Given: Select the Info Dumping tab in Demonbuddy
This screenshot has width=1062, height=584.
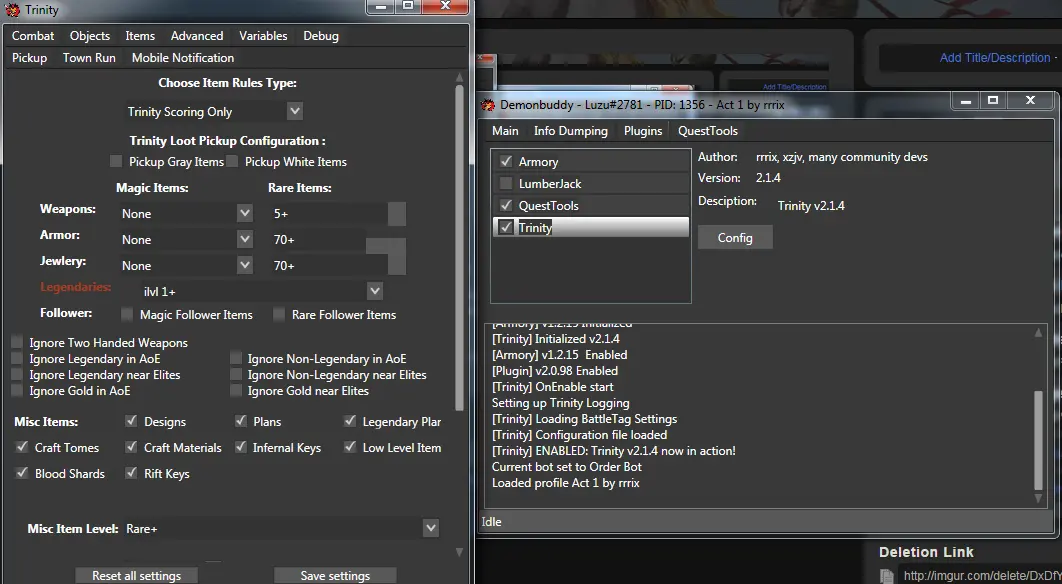Looking at the screenshot, I should tap(570, 131).
